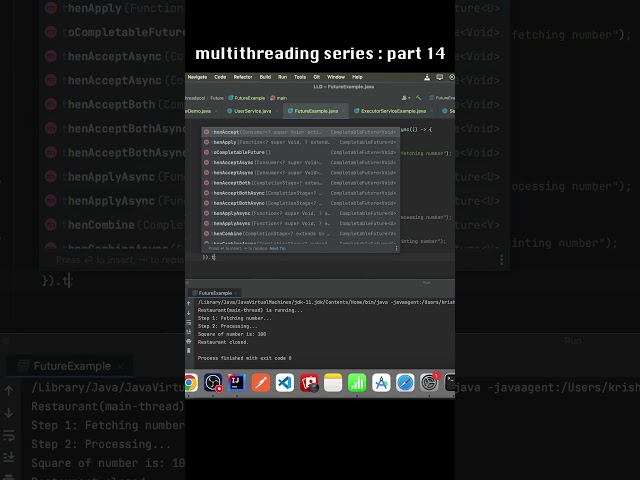Close the FutureExample.java editor tab
Screen dimensions: 640x480
[343, 111]
